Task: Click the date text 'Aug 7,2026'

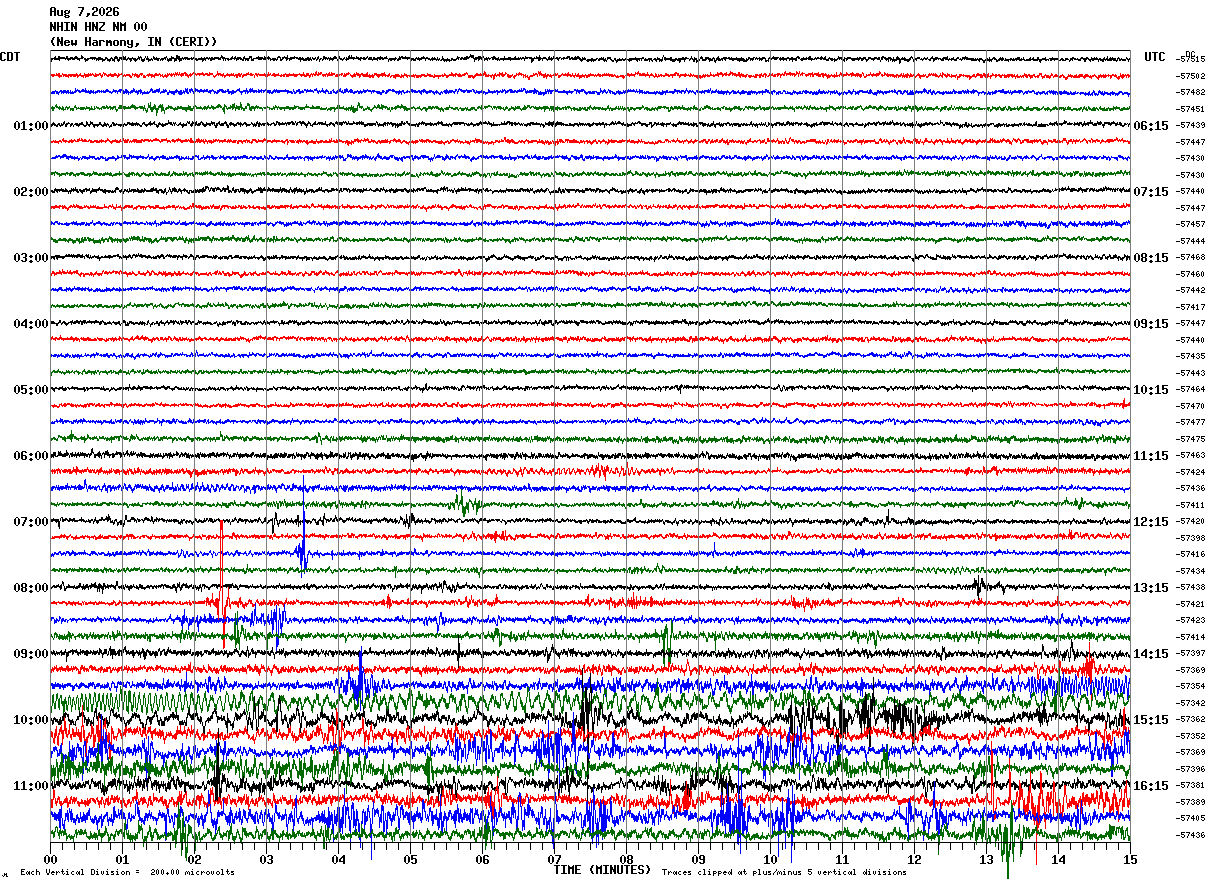Action: 84,12
